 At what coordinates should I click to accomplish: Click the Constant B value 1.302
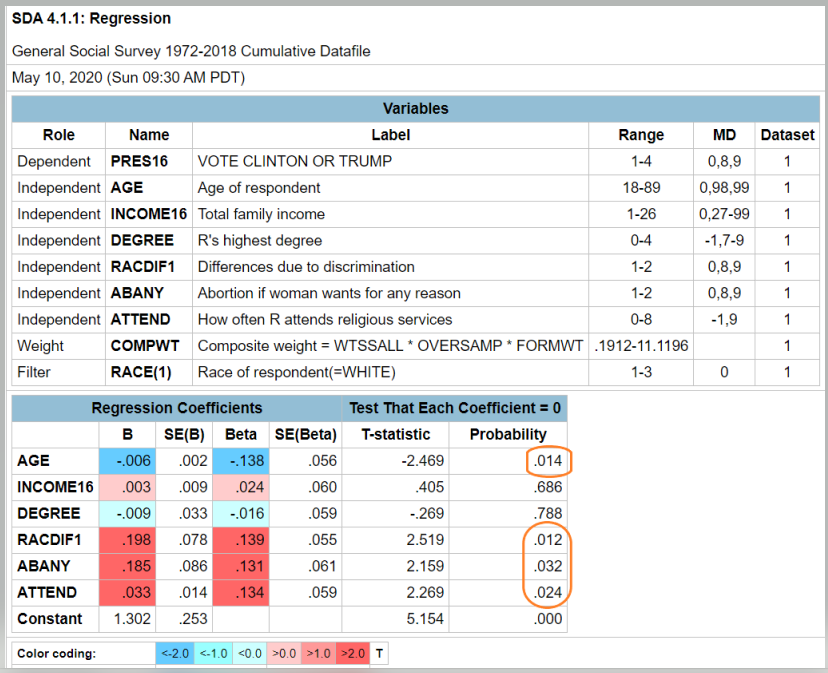pyautogui.click(x=132, y=619)
